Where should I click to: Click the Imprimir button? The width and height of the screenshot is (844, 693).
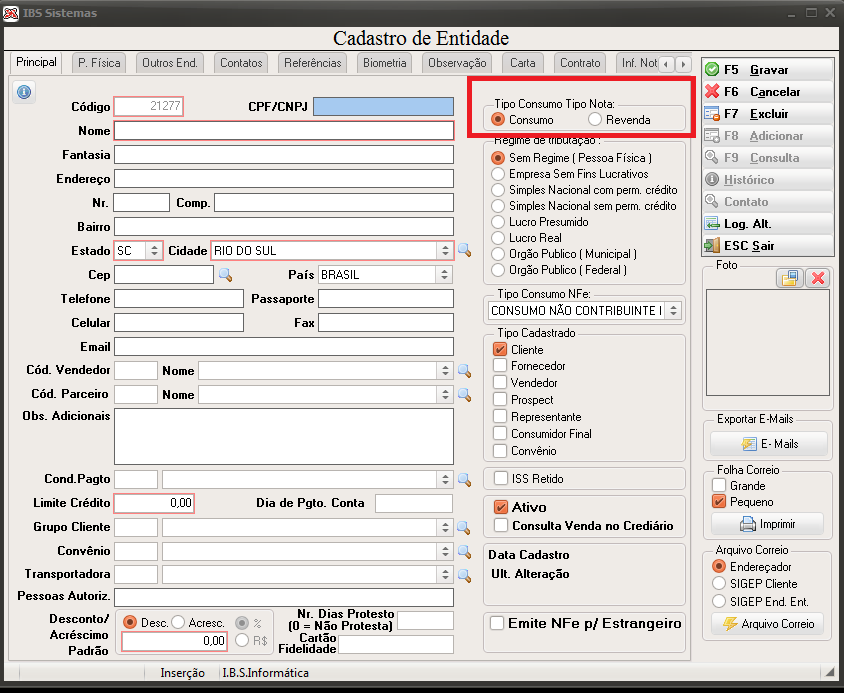point(768,524)
